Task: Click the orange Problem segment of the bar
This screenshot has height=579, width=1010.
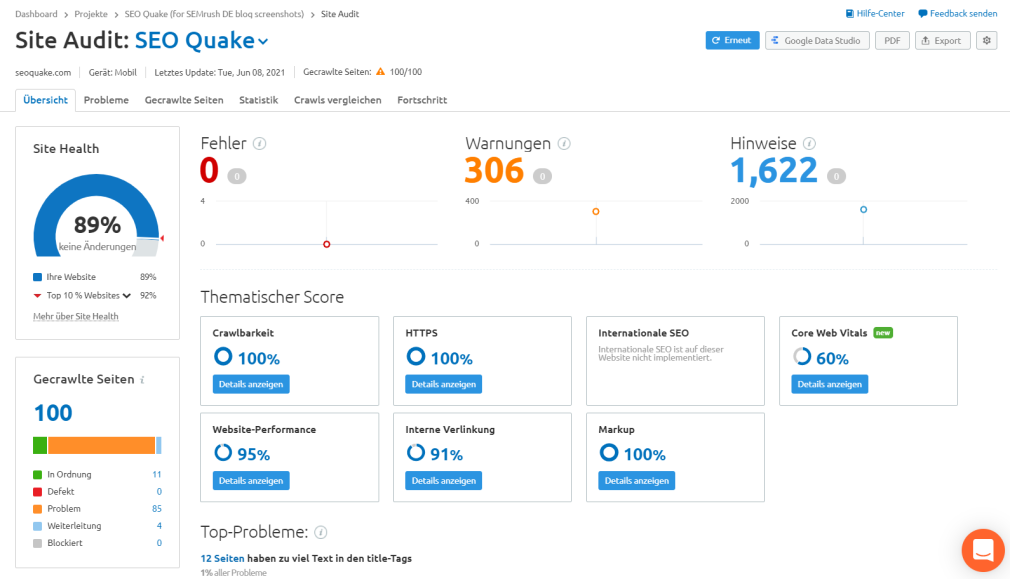Action: point(101,446)
